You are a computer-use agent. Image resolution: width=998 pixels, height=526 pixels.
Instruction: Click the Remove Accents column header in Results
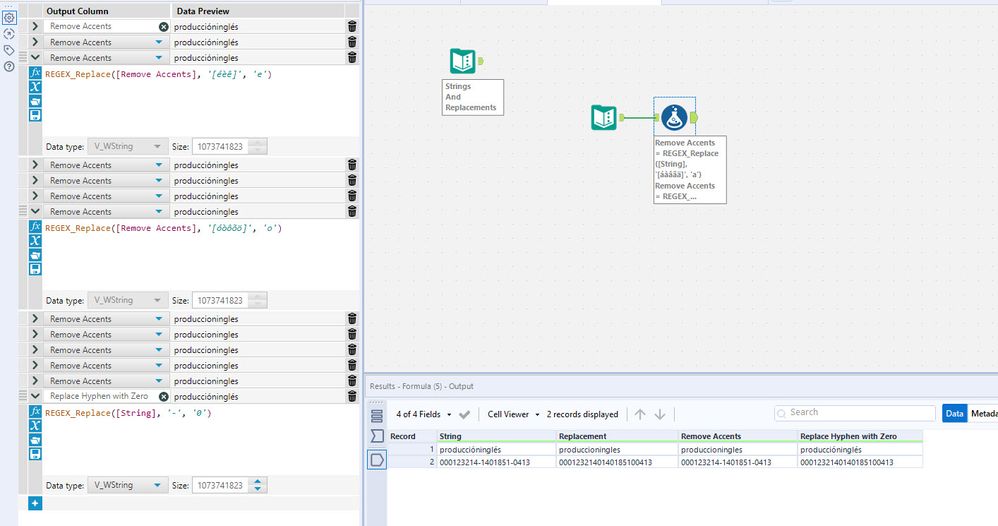738,436
